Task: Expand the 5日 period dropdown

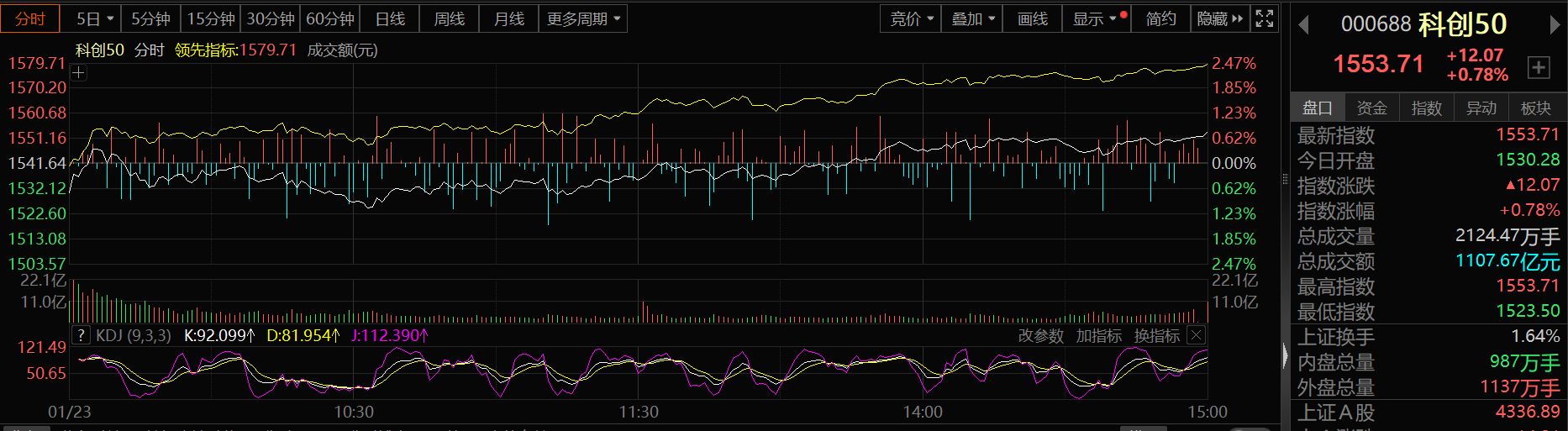Action: pyautogui.click(x=95, y=18)
